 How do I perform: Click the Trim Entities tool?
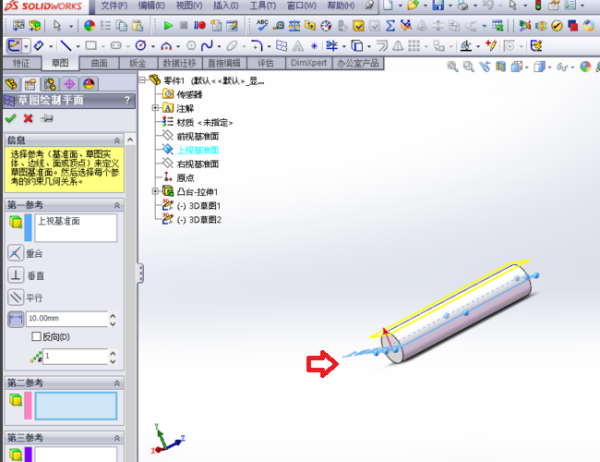[x=331, y=46]
